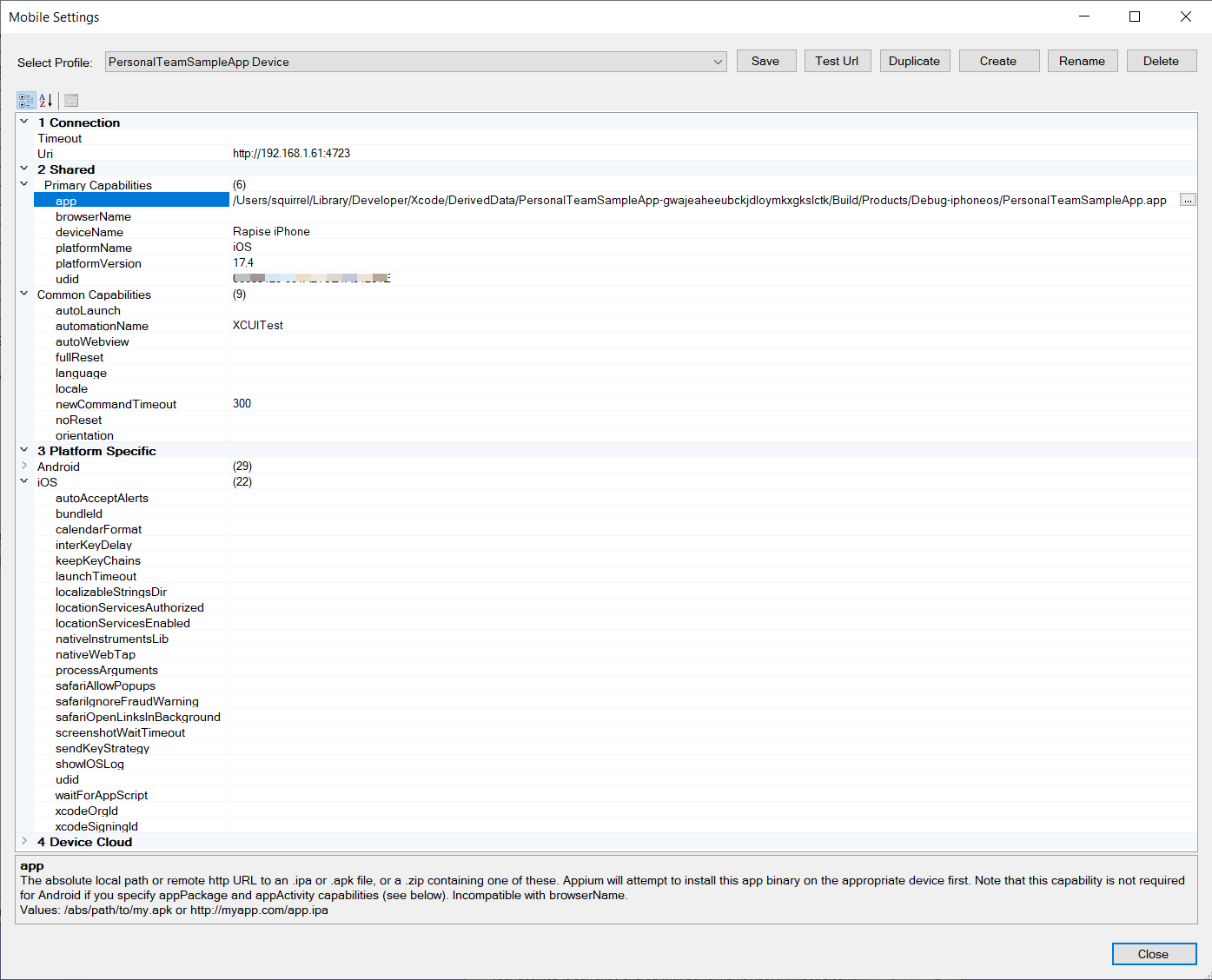Click the Alphabetical sort icon
Image resolution: width=1212 pixels, height=980 pixels.
point(46,101)
